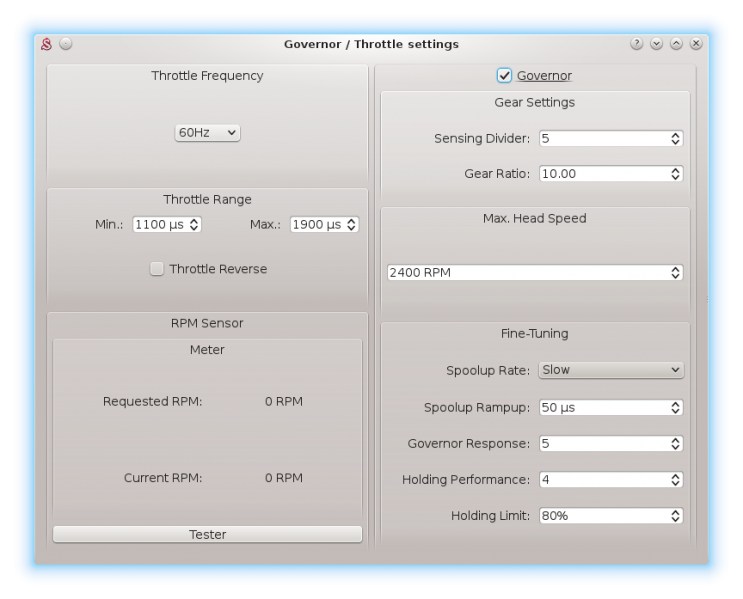
Task: Click the Holding Limit 80% field
Action: 603,516
